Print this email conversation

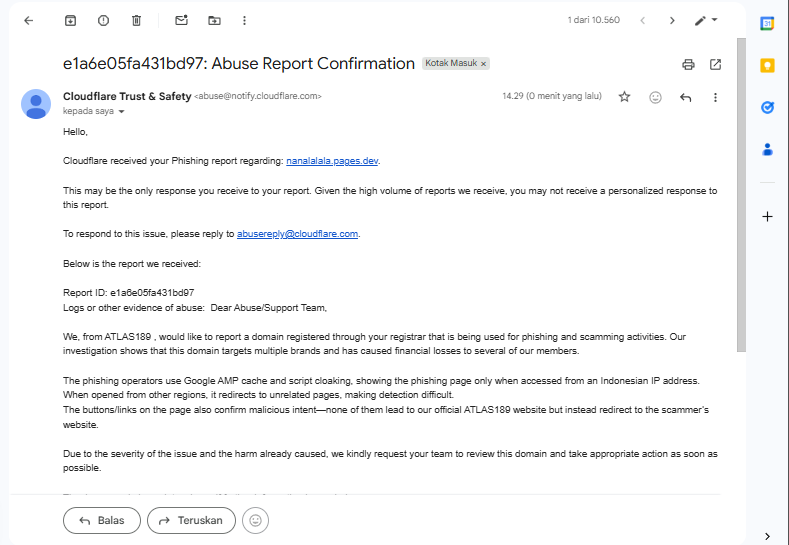click(x=688, y=64)
